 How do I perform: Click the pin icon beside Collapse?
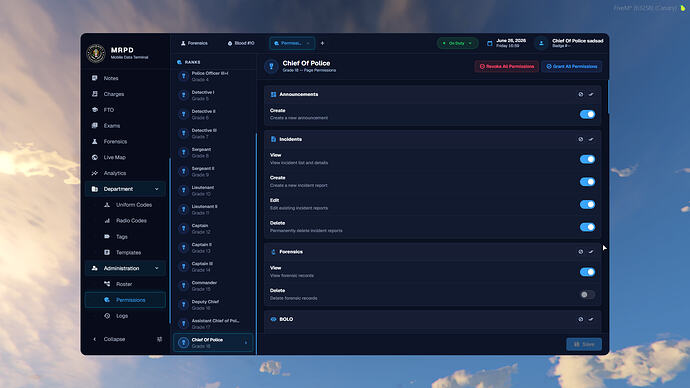click(159, 339)
